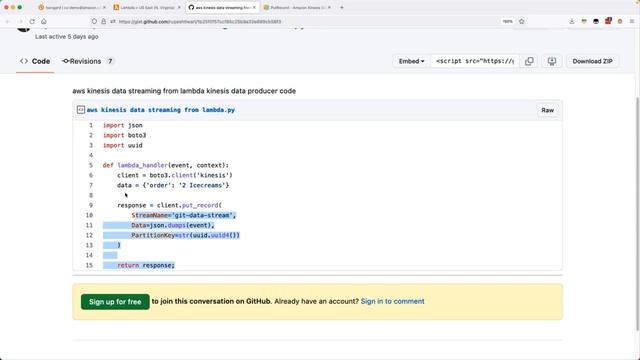Click the 'Last active 5 days ago' text
This screenshot has width=640, height=360.
click(67, 37)
